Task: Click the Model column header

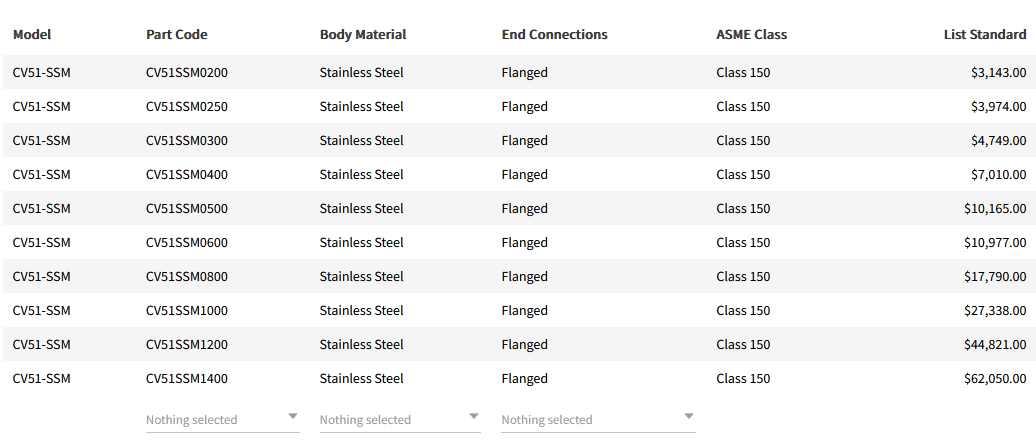Action: [x=32, y=35]
